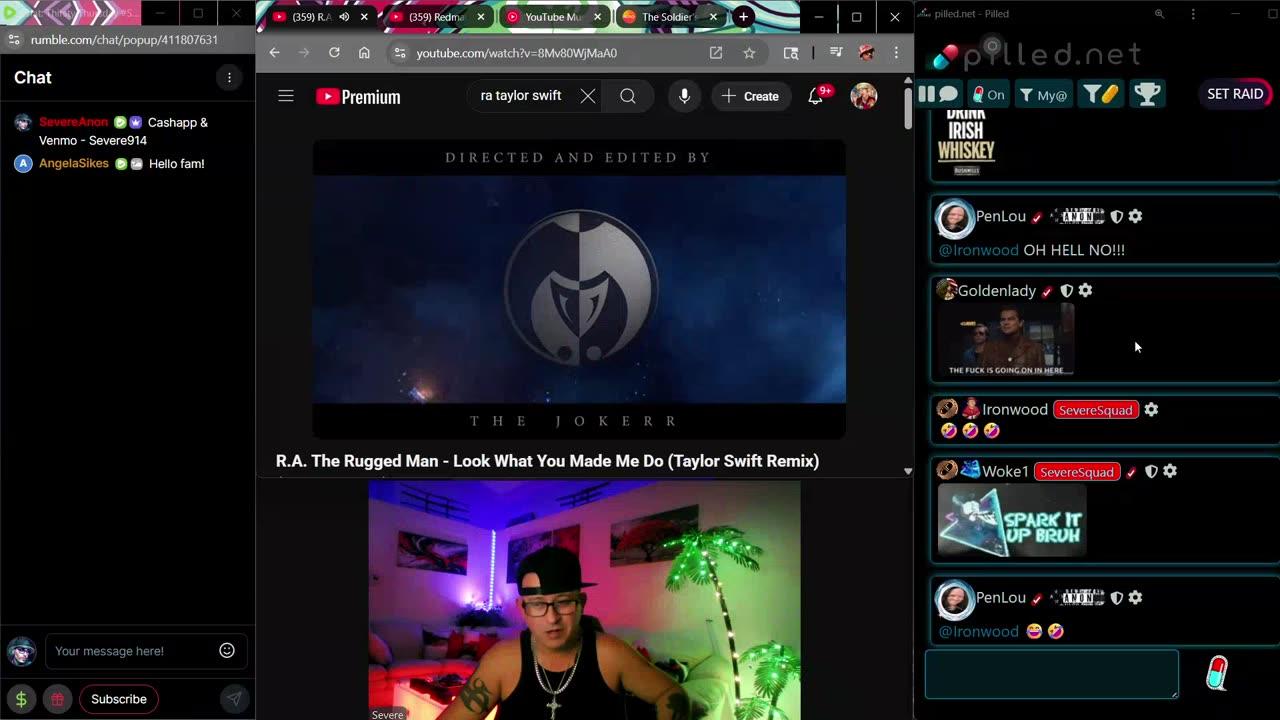Click the R.A. The Rugged Man video title

click(547, 461)
